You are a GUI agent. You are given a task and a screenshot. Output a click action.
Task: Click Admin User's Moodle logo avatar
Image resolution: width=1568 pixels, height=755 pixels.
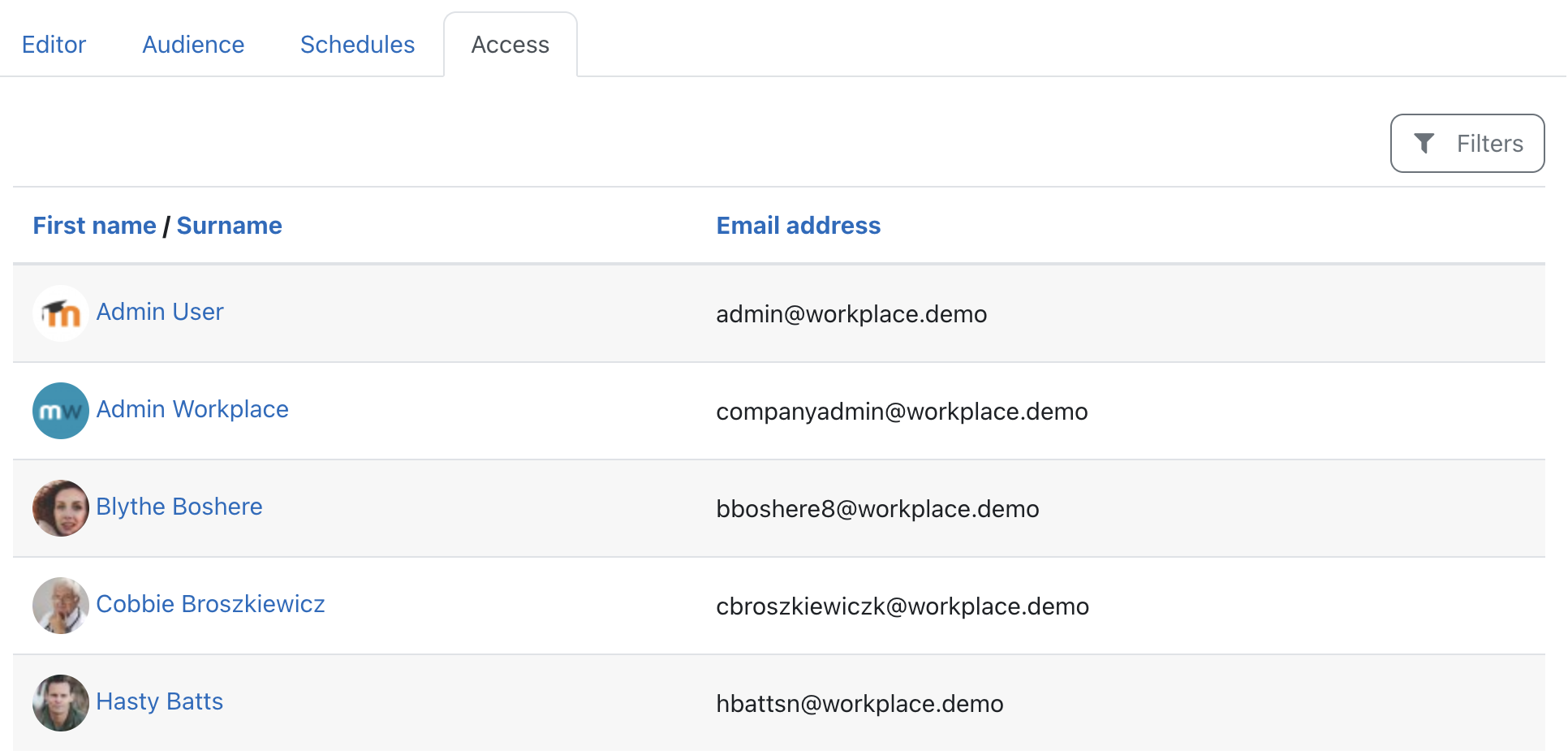(x=60, y=313)
